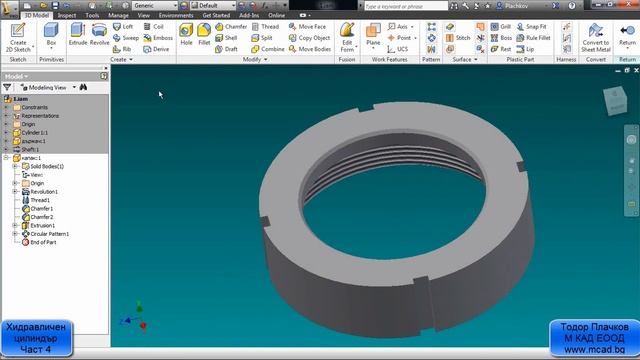Switch to the Inspect tab

(x=67, y=16)
